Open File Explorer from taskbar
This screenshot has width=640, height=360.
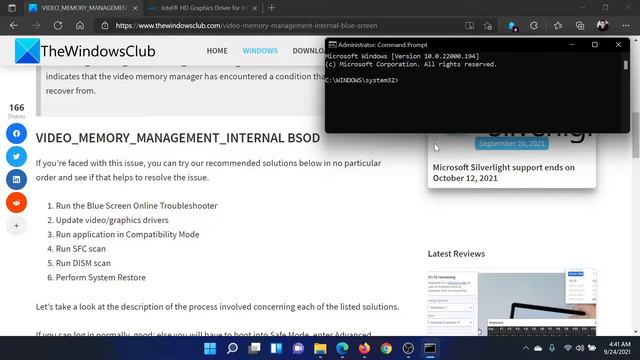click(320, 348)
